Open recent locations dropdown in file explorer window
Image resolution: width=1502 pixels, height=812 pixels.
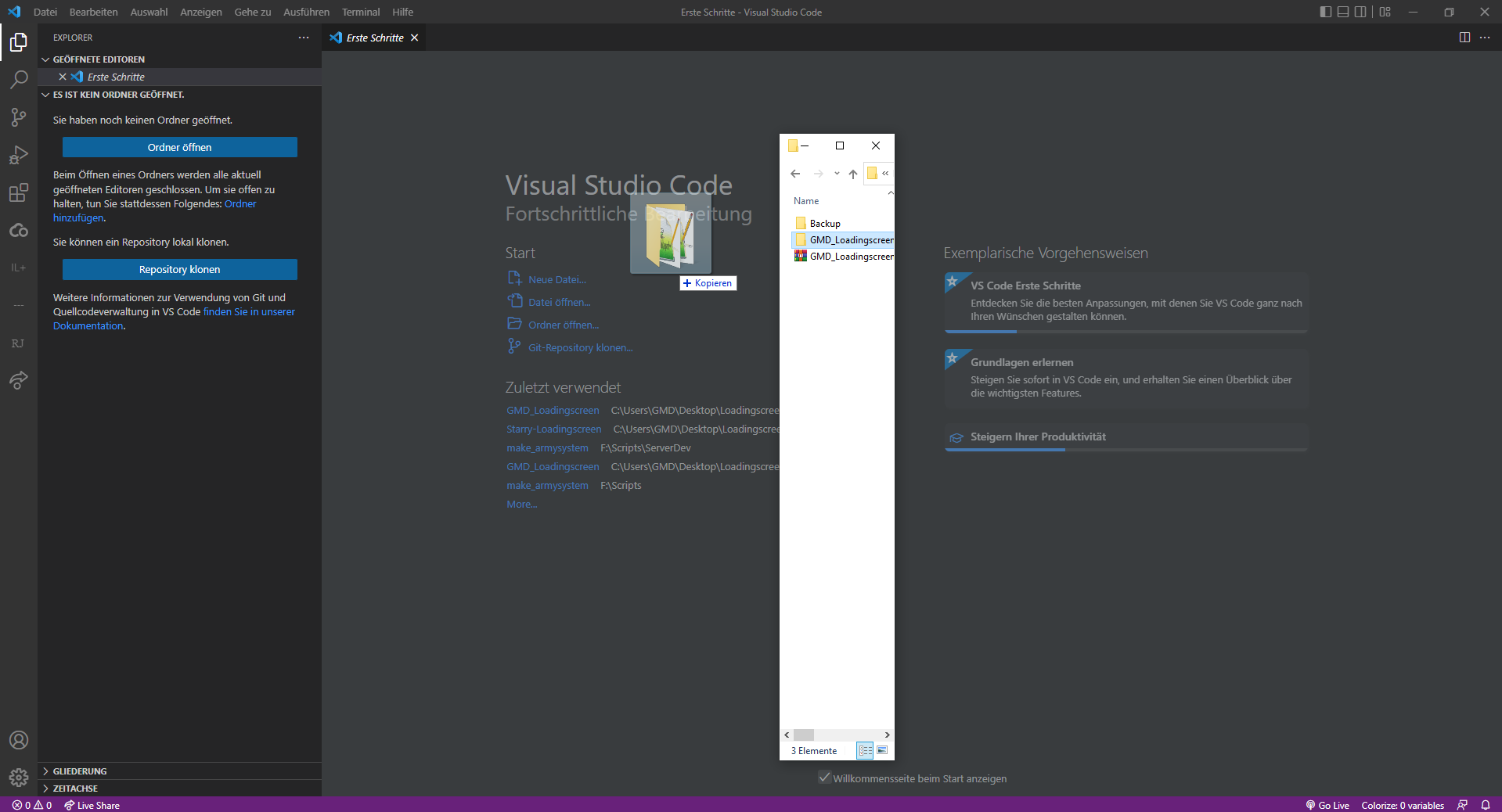tap(837, 174)
